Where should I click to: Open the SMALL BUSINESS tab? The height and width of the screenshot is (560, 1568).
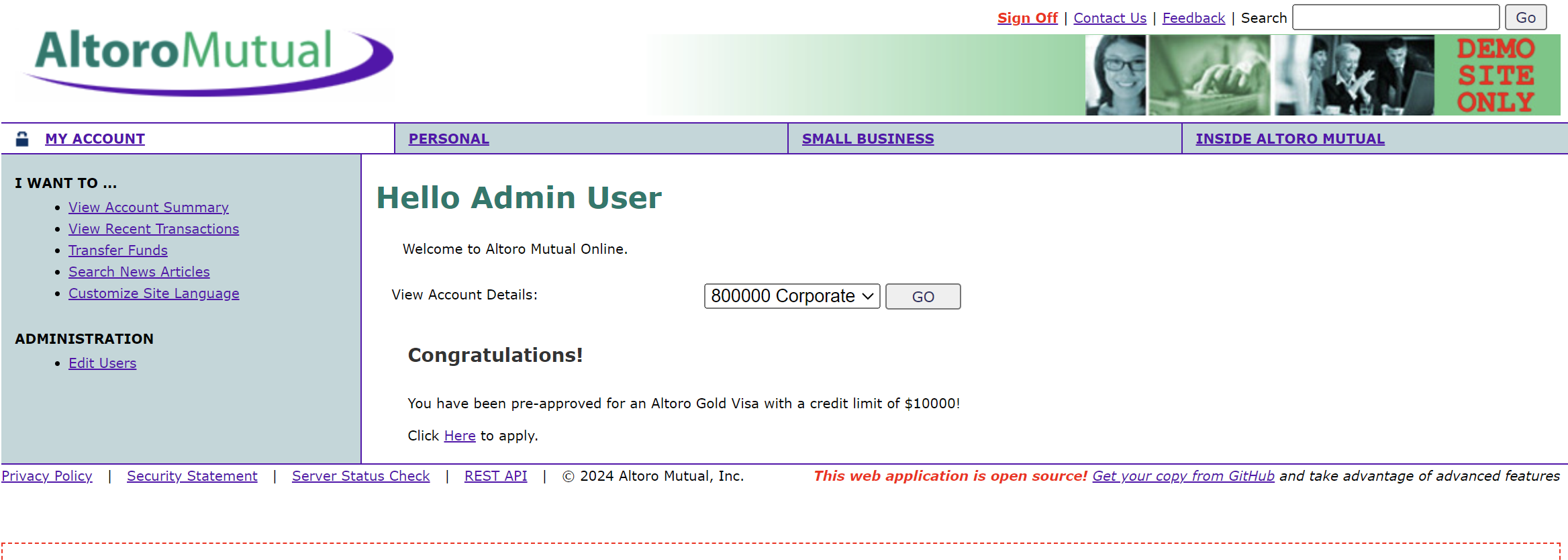(x=868, y=139)
